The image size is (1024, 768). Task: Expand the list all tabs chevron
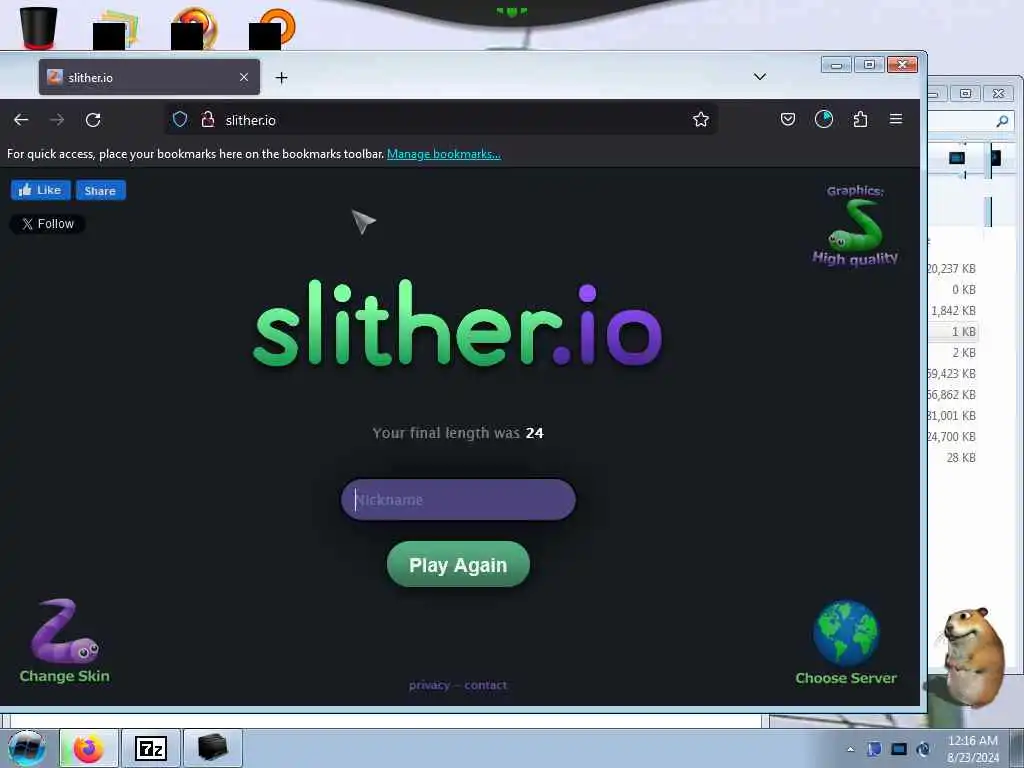(x=760, y=77)
